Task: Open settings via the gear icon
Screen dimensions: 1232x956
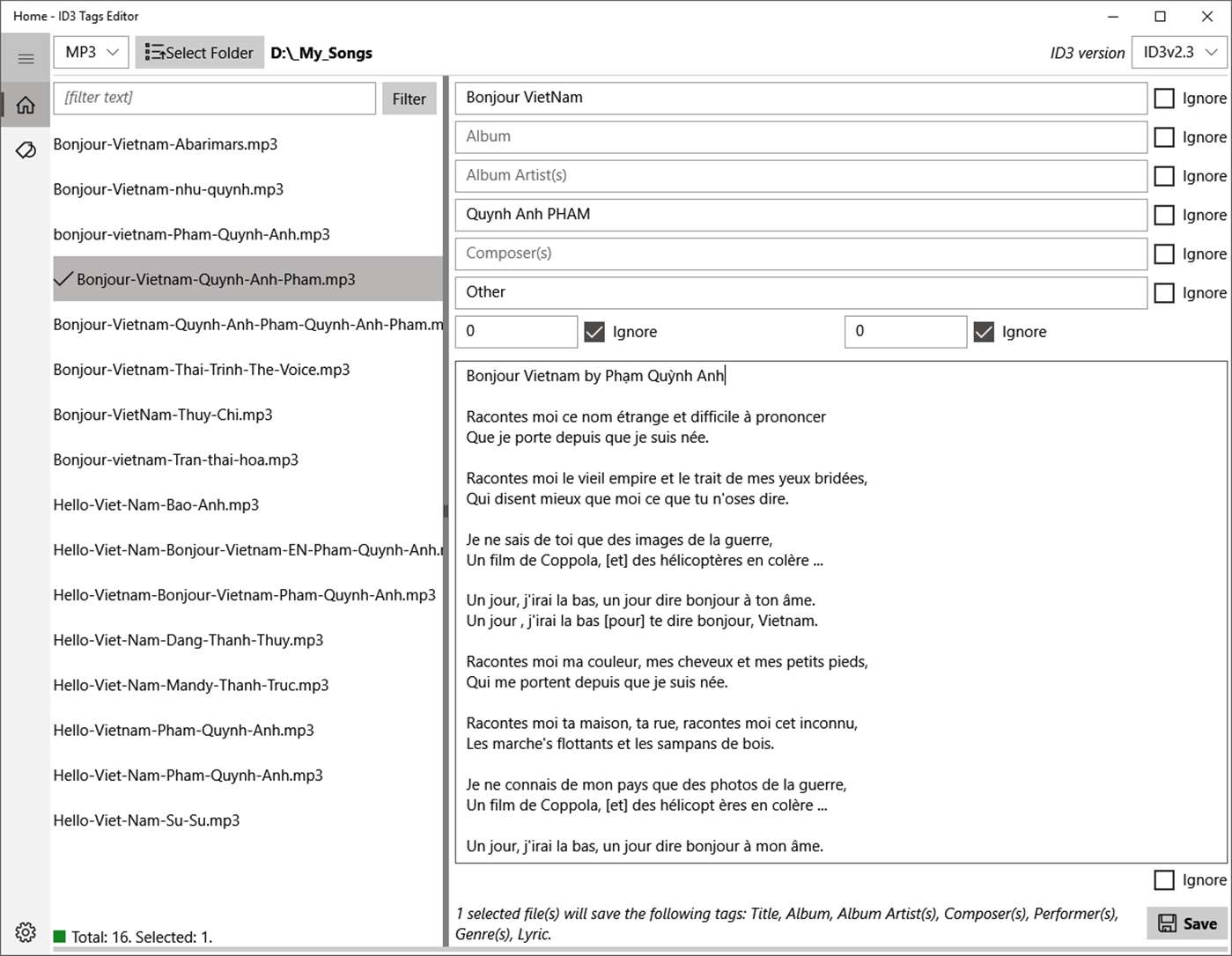Action: click(x=26, y=932)
